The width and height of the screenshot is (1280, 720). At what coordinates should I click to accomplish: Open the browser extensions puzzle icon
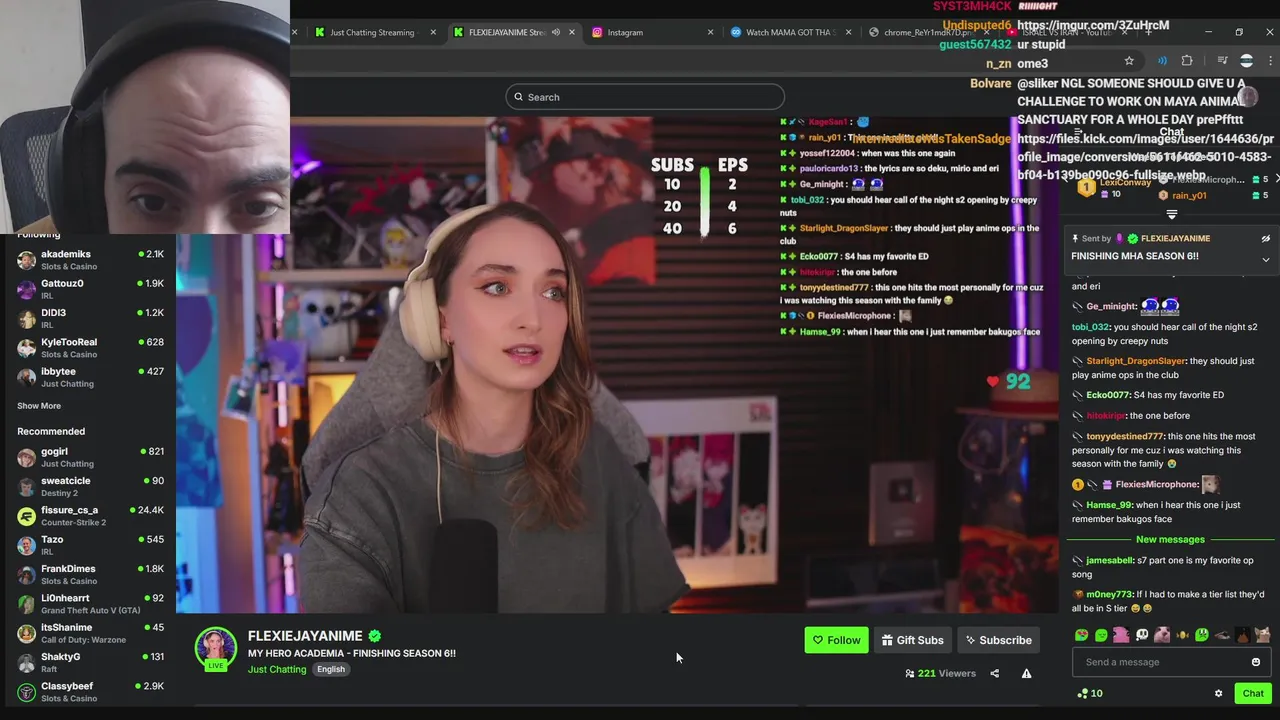[x=1187, y=61]
